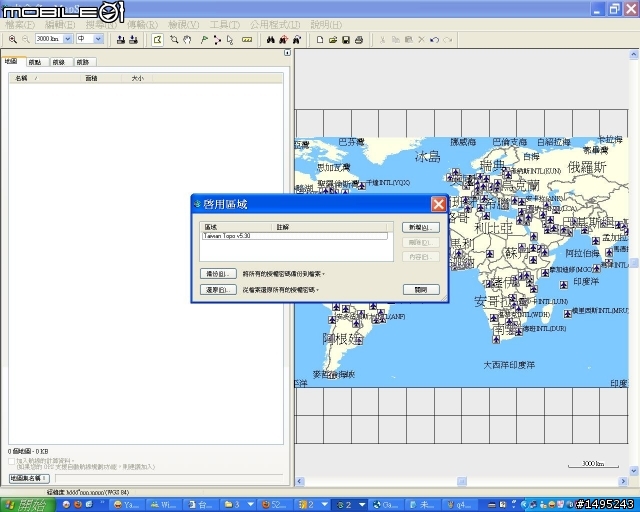Click the map vertical scrollbar down arrow
Viewport: 640px width, 512px height.
(634, 471)
